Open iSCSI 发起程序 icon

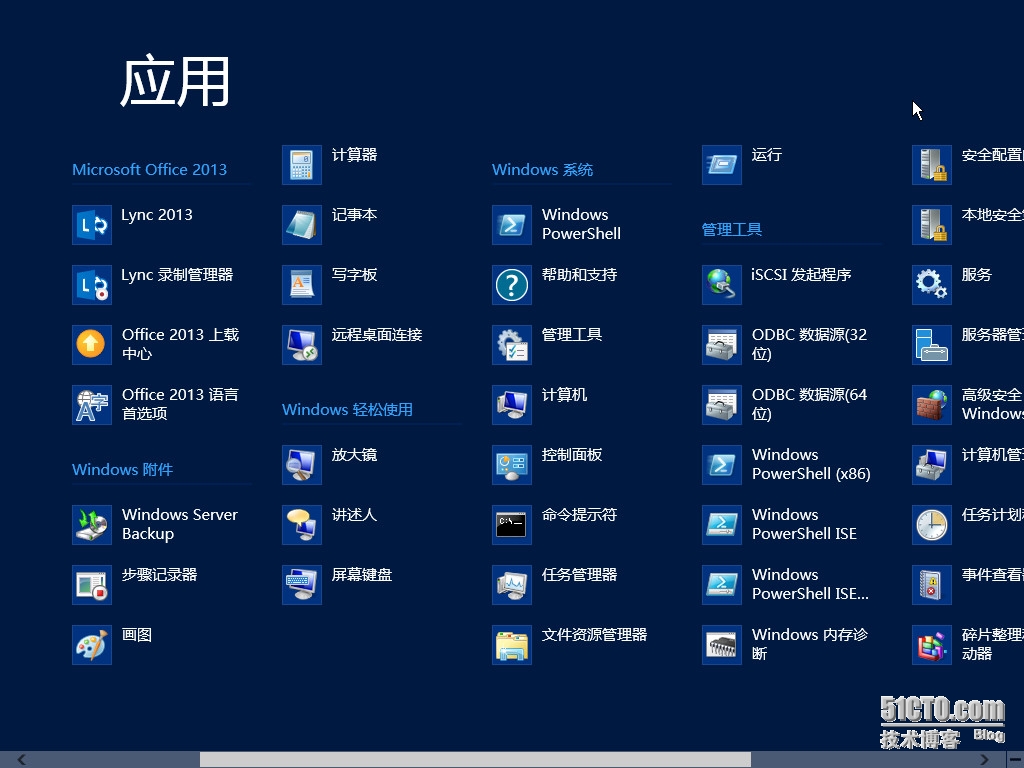(x=722, y=285)
